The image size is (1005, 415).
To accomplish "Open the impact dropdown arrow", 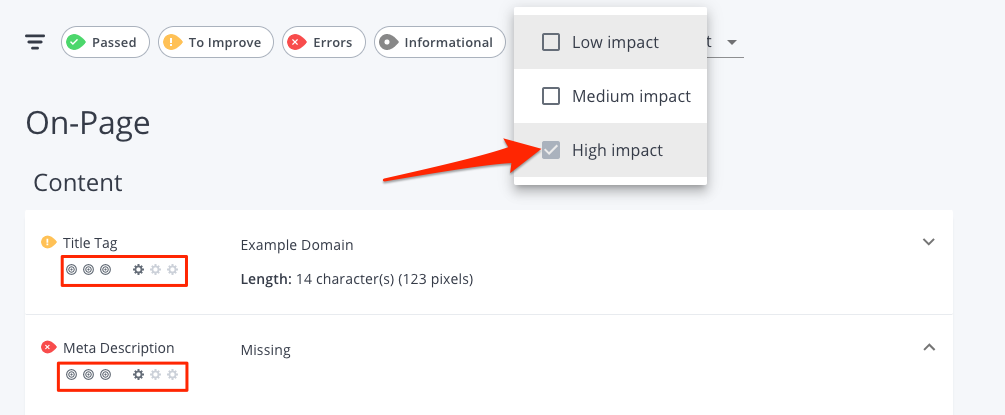I will (731, 42).
